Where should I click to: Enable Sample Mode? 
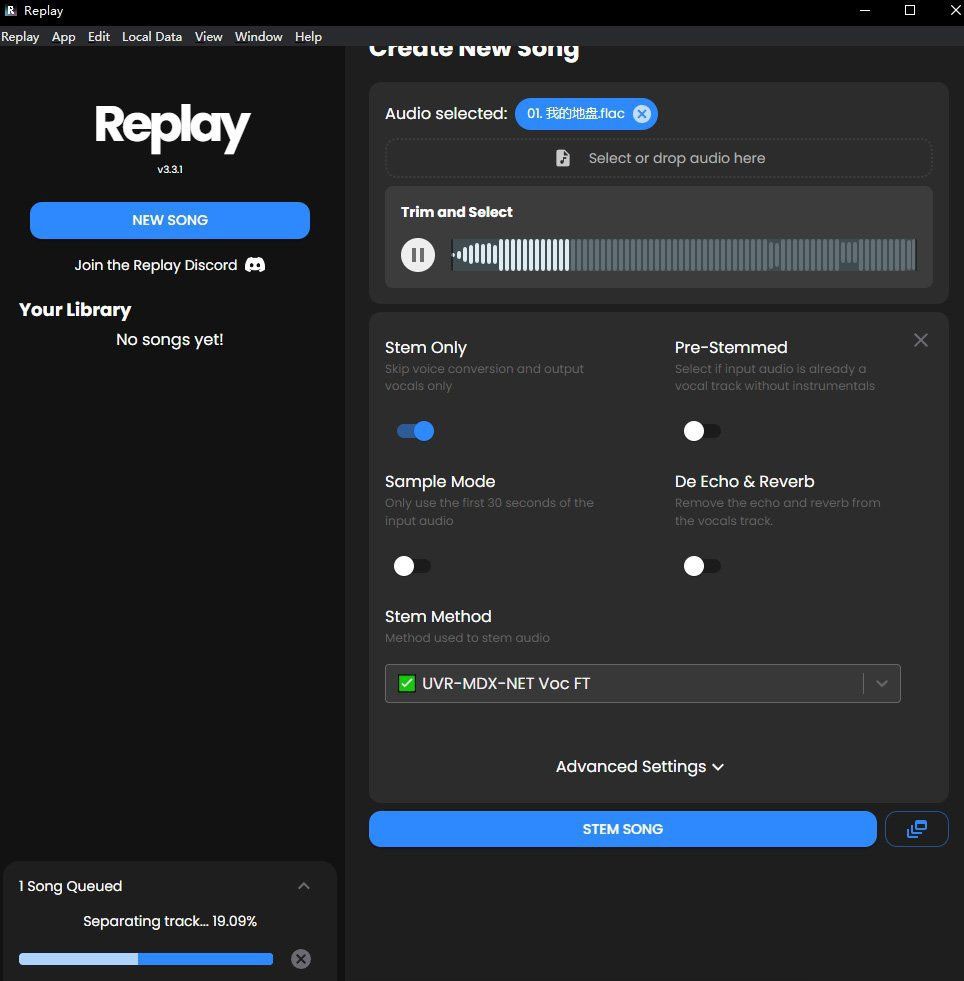[411, 565]
